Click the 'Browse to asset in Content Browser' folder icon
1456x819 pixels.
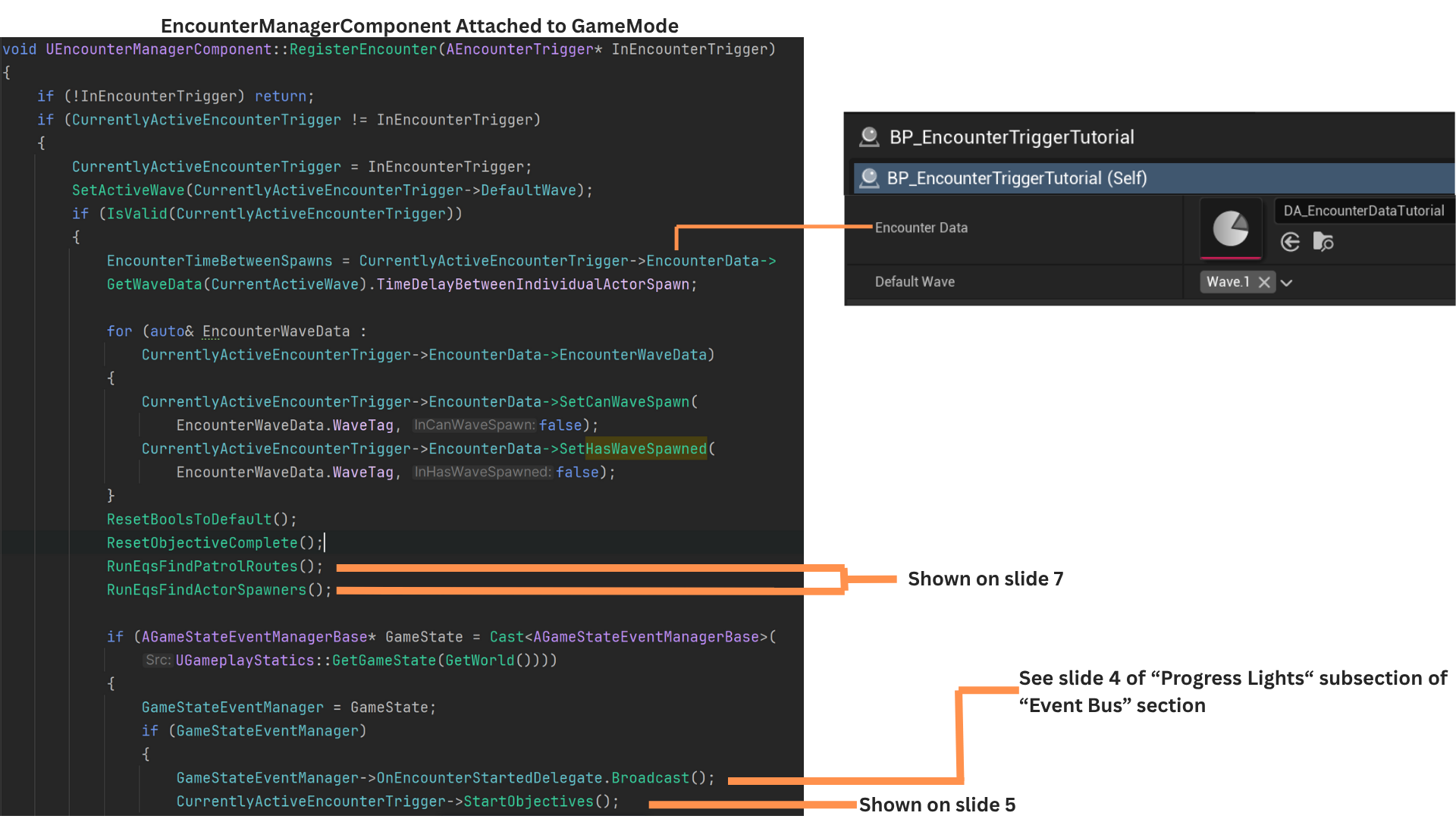1323,242
